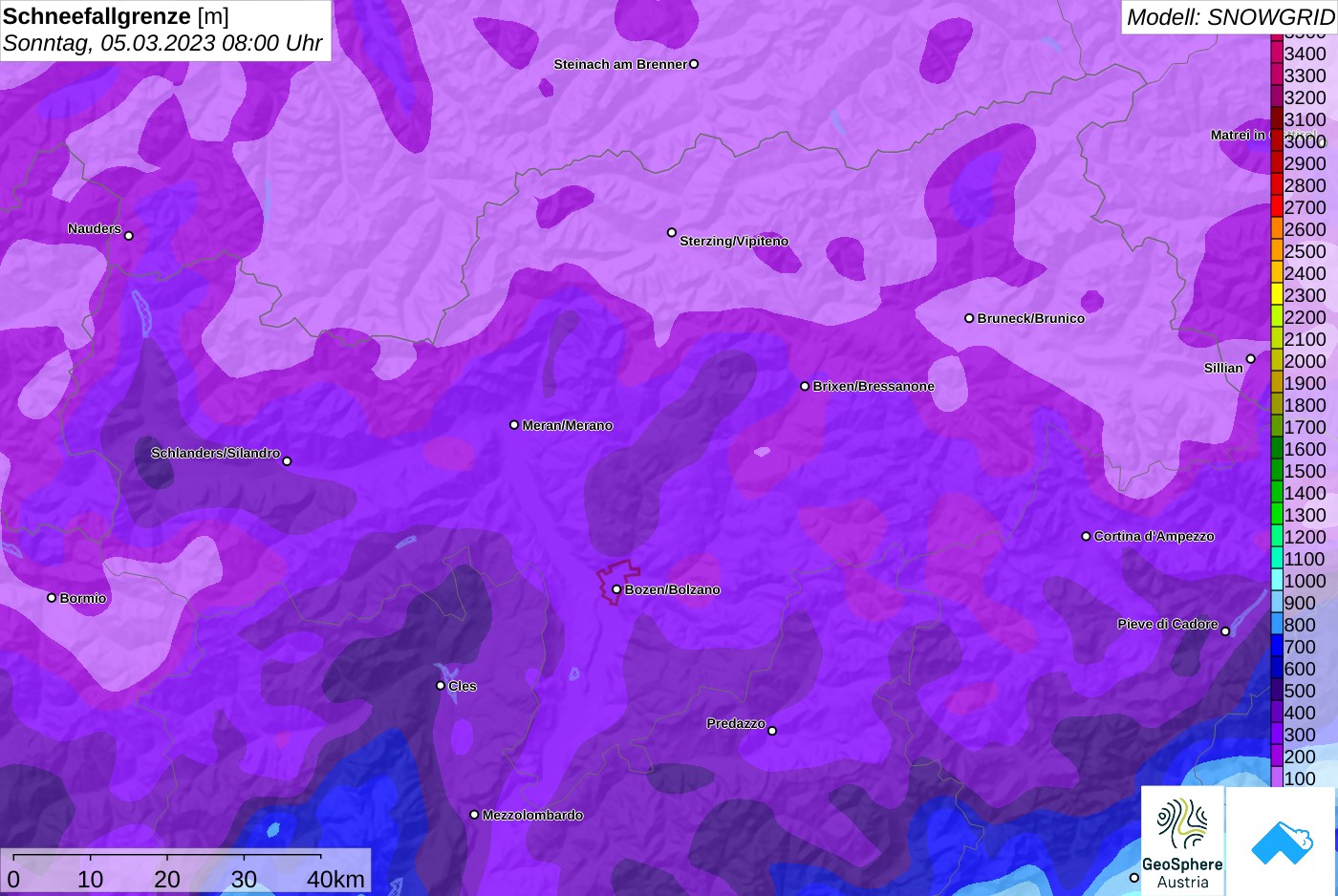Select the Sterzing/Vipiteno marker dot
This screenshot has height=896, width=1338.
tap(672, 232)
